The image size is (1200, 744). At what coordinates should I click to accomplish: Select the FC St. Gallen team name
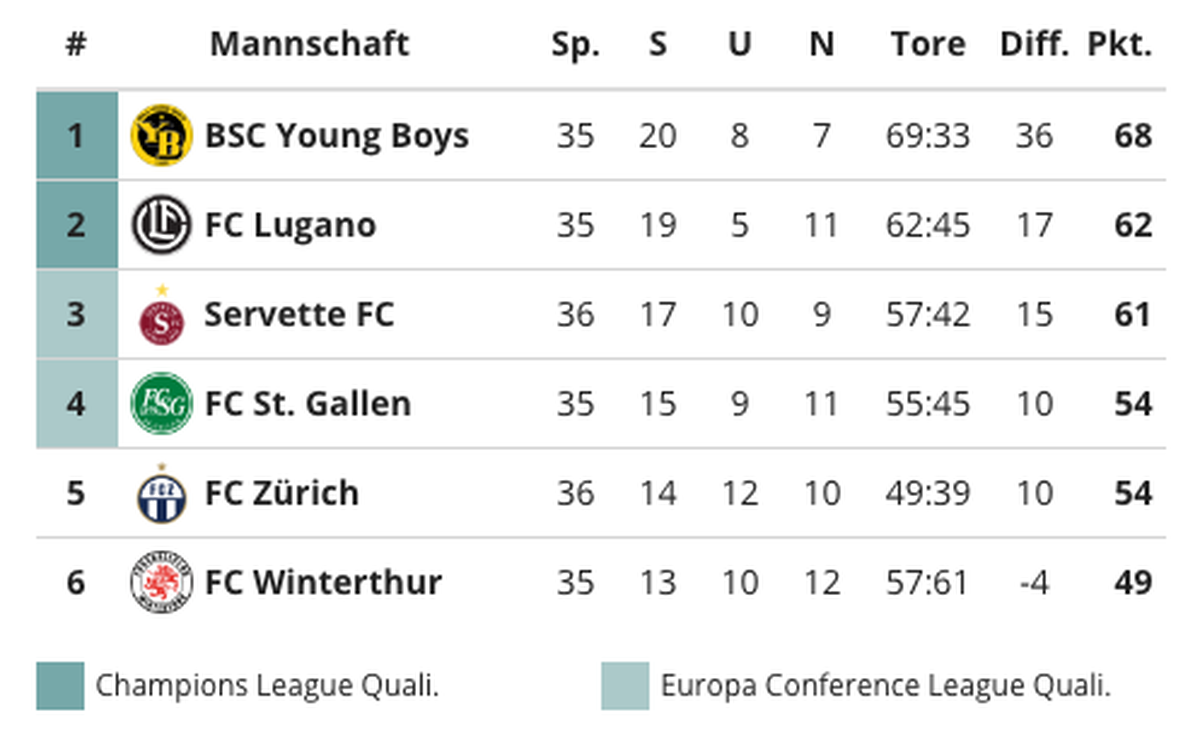click(308, 404)
